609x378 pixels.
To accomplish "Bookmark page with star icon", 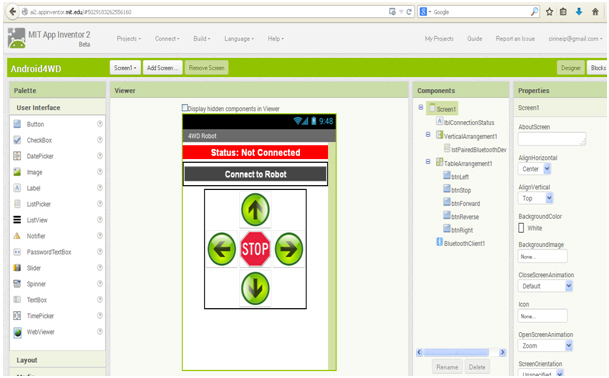I will 549,12.
